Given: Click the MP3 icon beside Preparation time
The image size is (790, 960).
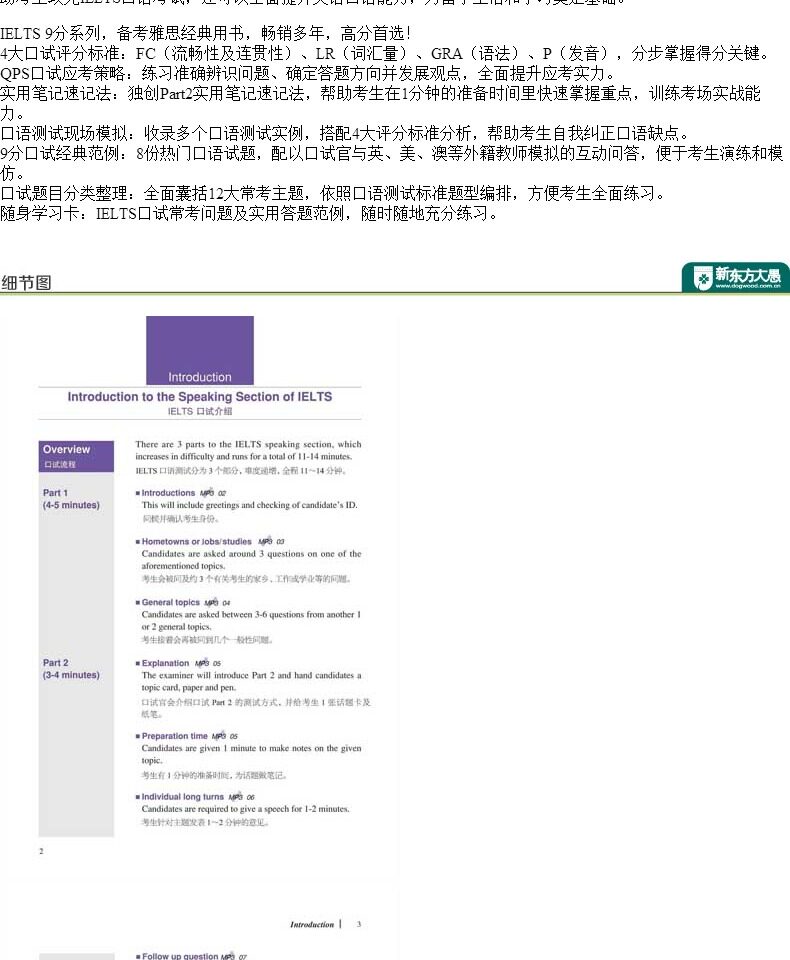Looking at the screenshot, I should 225,736.
